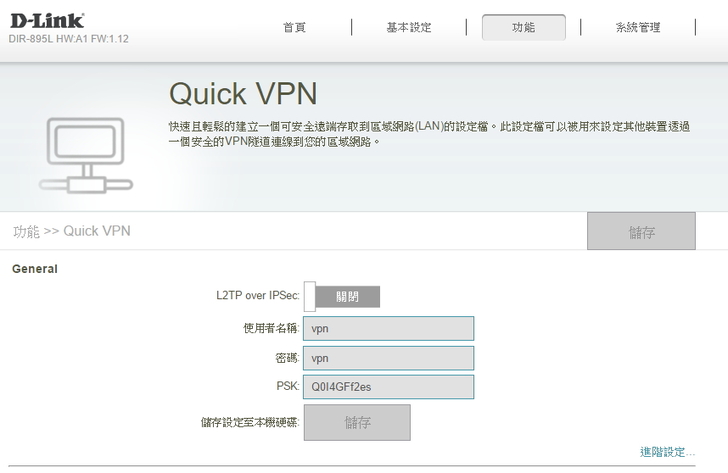Click the DIR-895L model firmware text
Image resolution: width=728 pixels, height=473 pixels.
69,39
